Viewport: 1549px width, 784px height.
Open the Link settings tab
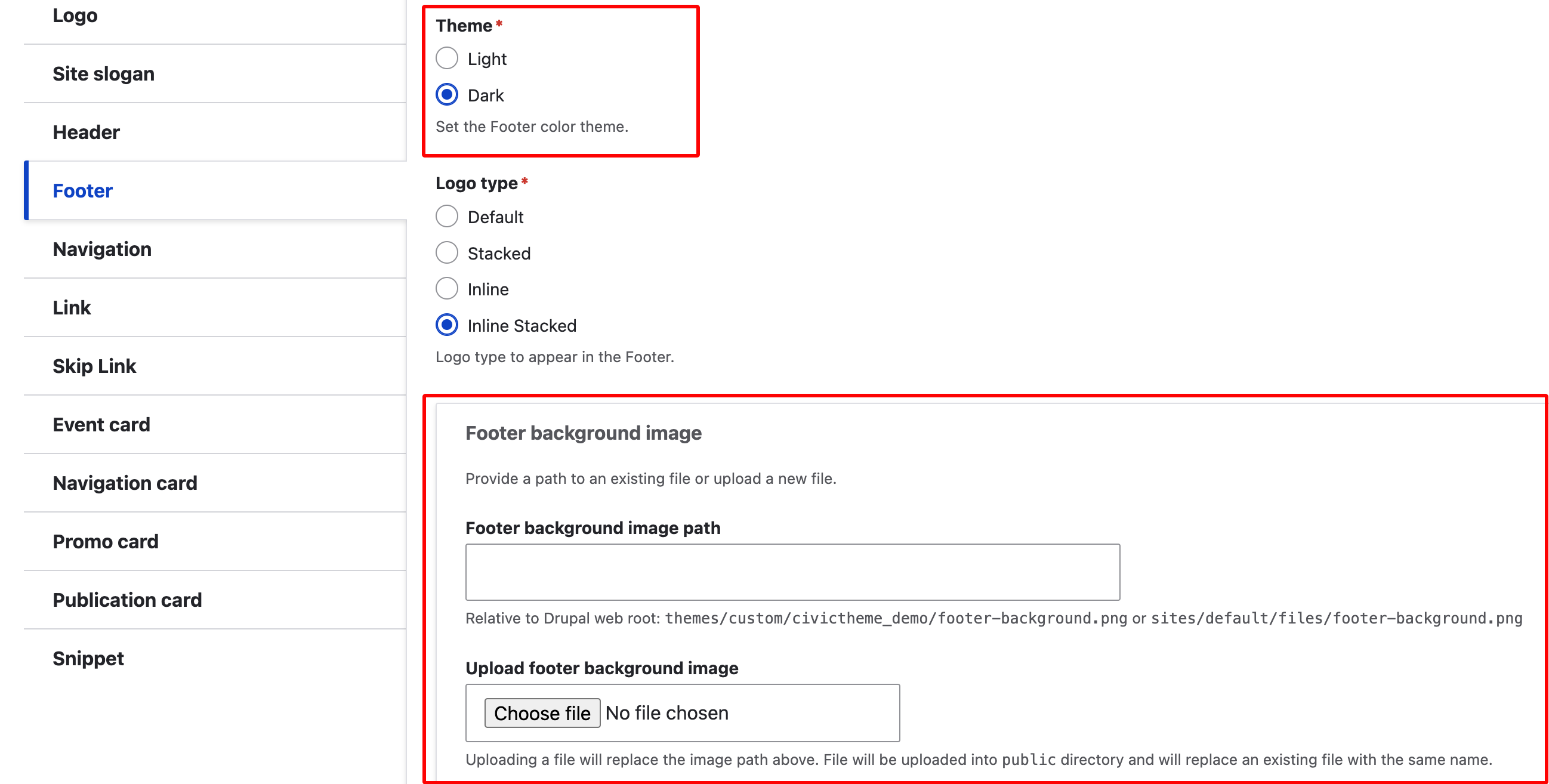pyautogui.click(x=72, y=307)
